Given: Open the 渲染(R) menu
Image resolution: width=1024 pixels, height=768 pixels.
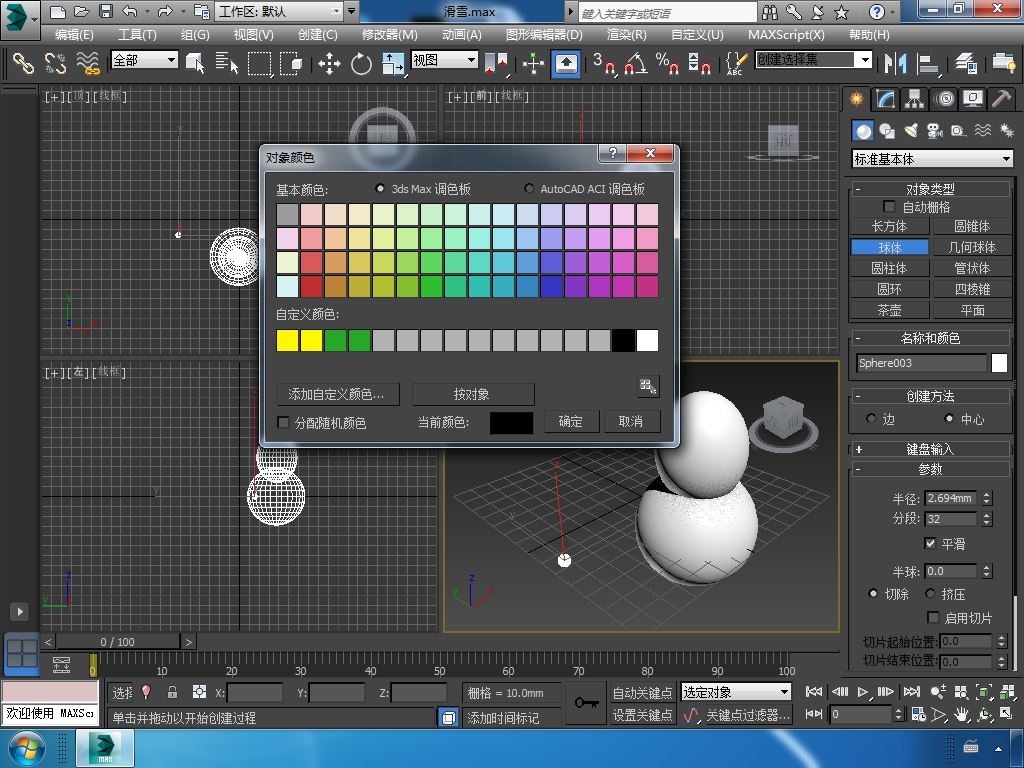Looking at the screenshot, I should (x=626, y=35).
